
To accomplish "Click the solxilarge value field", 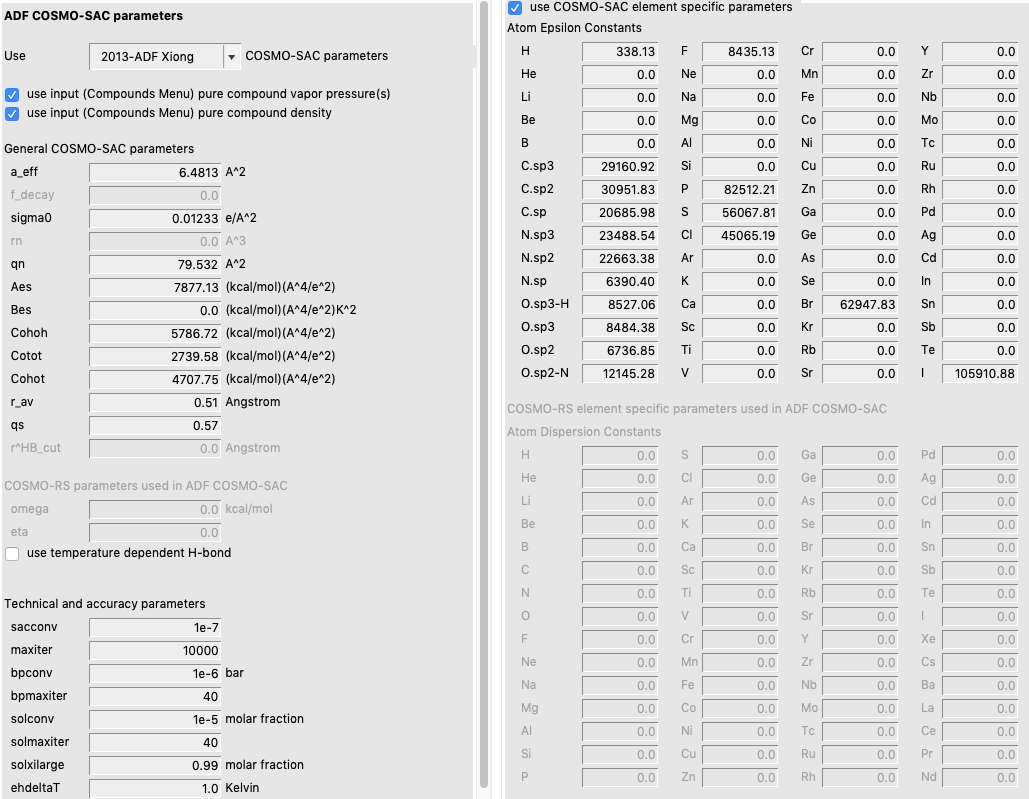I will point(155,766).
